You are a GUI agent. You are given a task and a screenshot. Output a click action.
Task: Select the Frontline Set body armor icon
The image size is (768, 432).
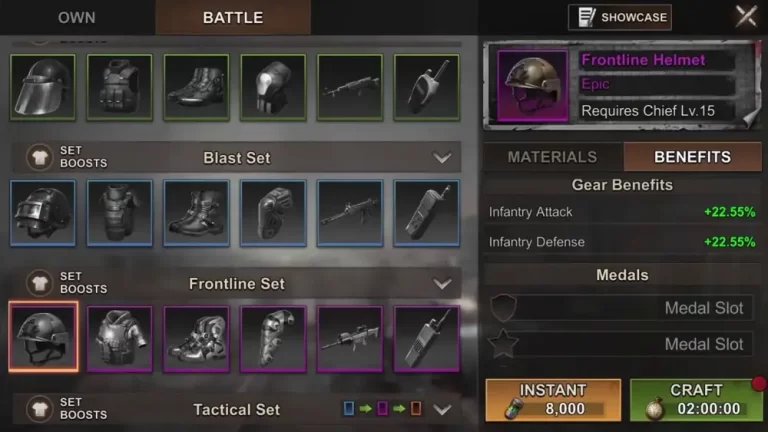[120, 338]
